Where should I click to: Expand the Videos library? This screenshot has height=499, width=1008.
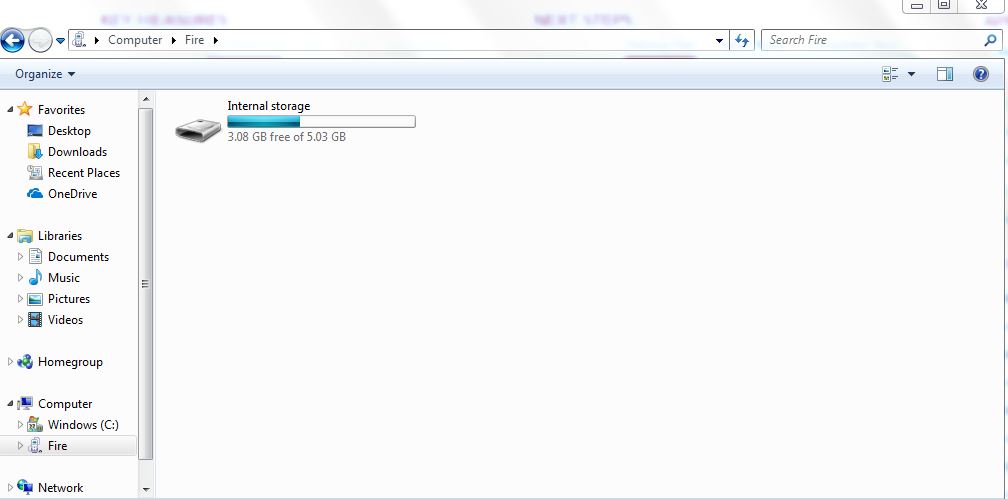click(20, 320)
